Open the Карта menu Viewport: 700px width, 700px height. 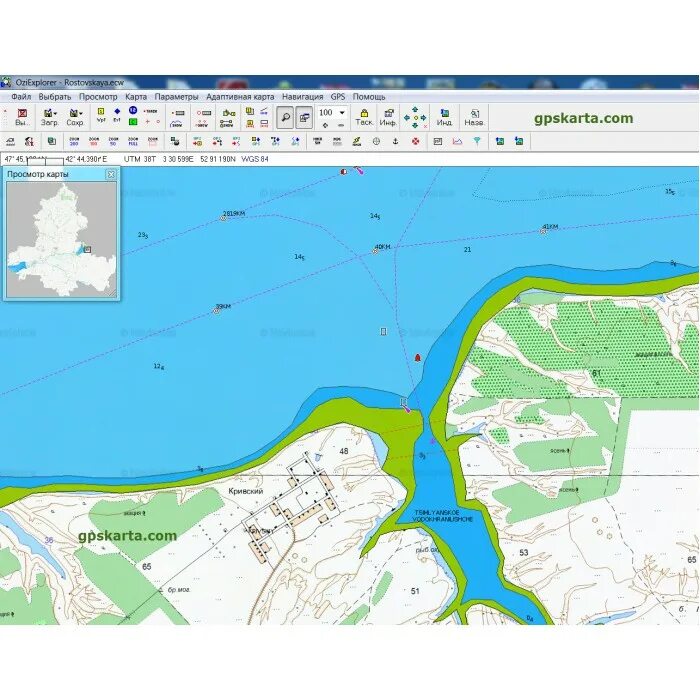136,97
